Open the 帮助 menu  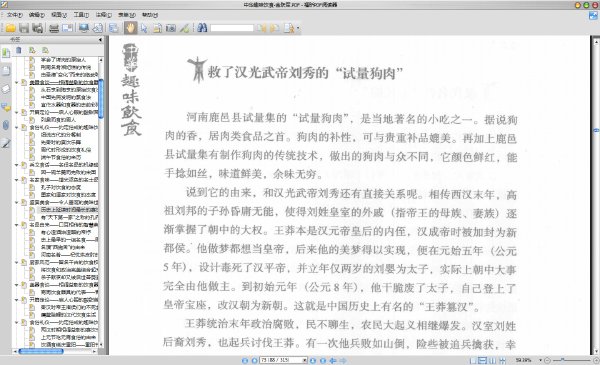[x=150, y=15]
